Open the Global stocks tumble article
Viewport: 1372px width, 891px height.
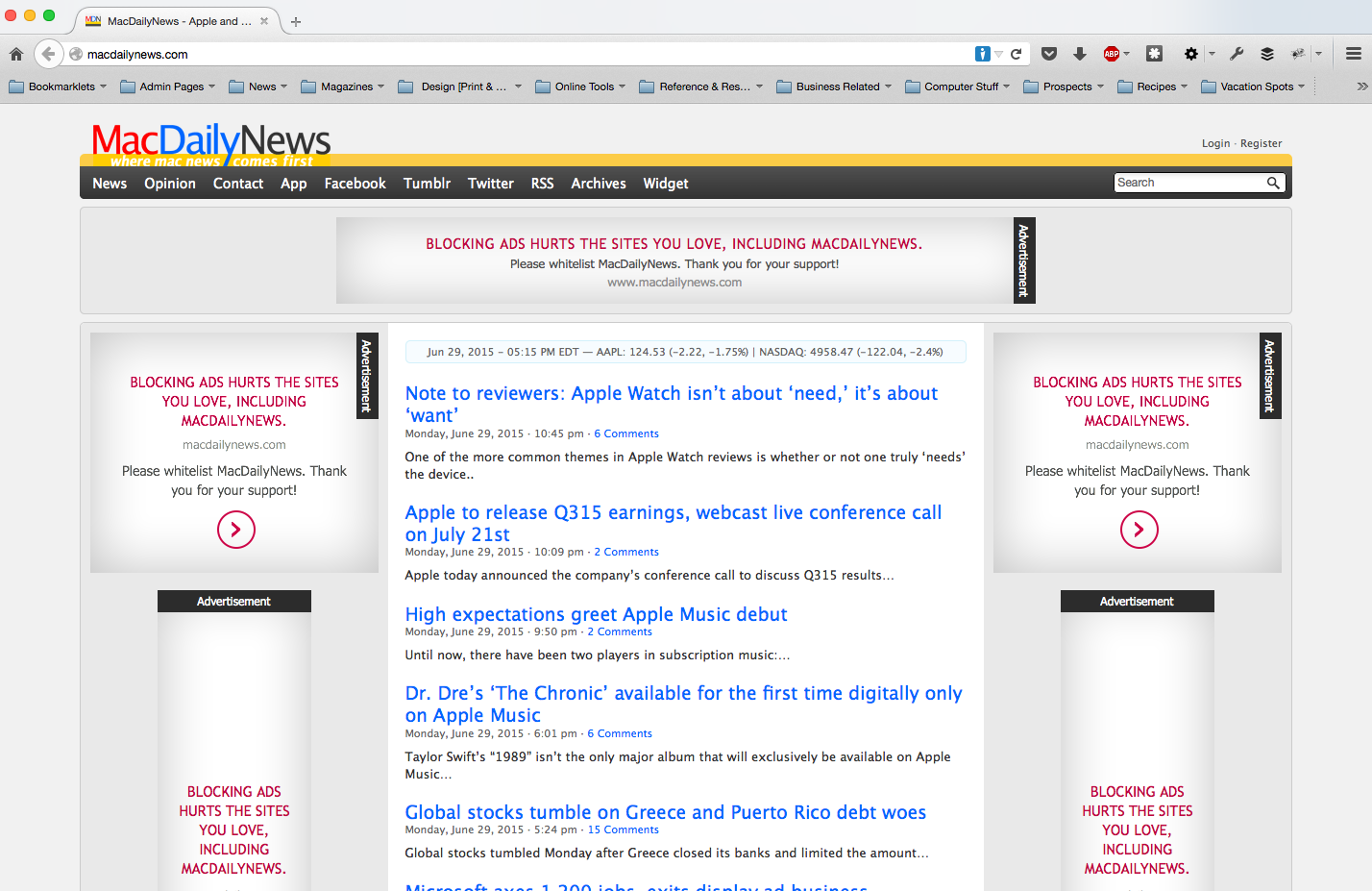click(666, 812)
